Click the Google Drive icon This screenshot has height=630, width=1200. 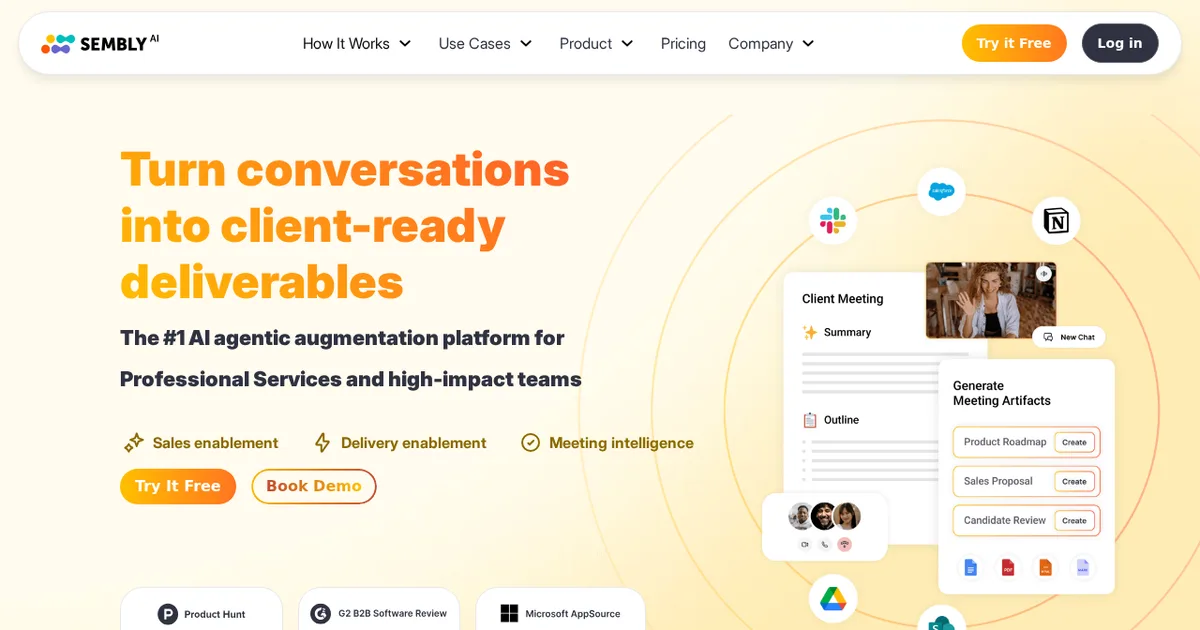click(833, 599)
